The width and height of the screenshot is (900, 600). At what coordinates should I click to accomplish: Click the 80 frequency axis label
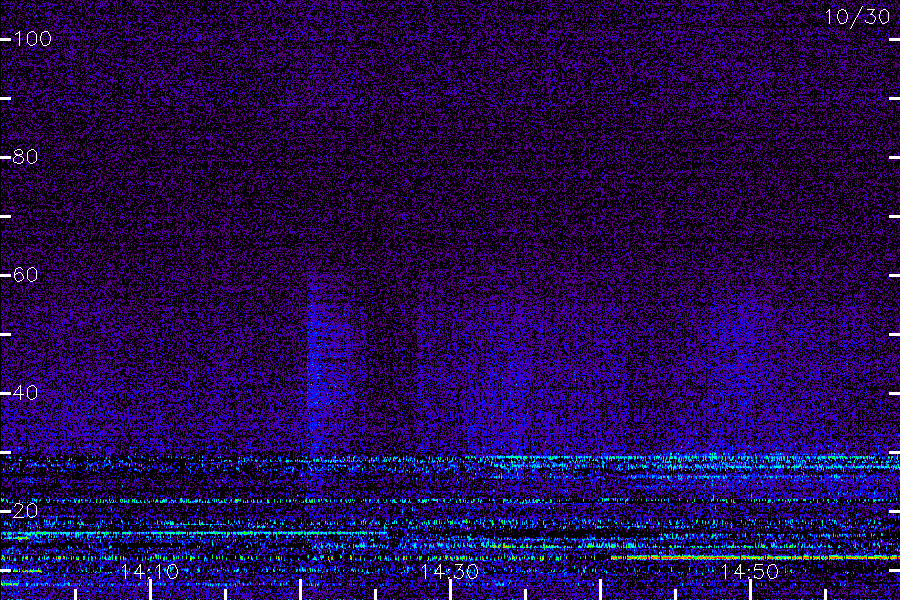coord(25,157)
